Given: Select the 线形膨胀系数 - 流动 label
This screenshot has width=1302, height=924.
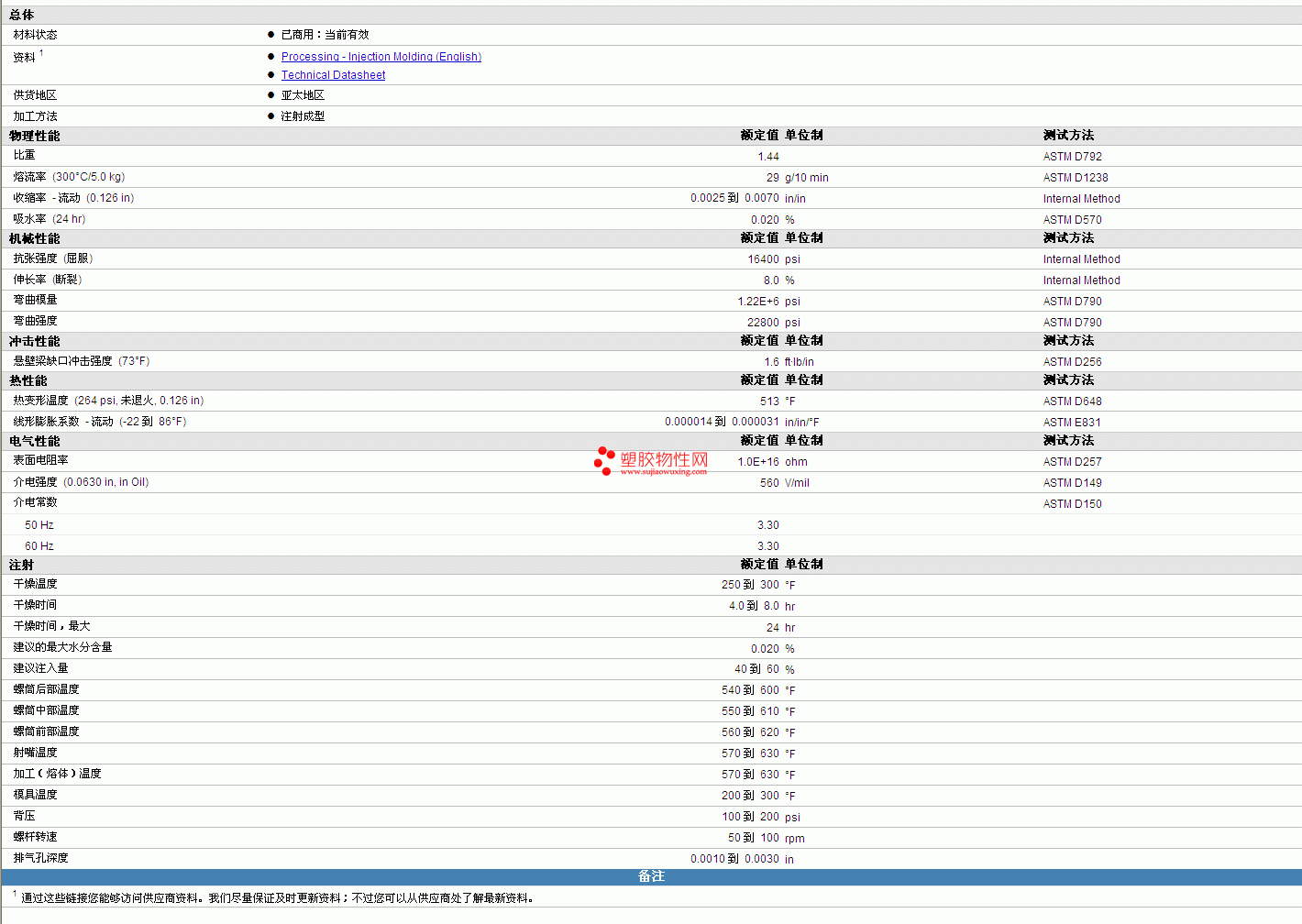Looking at the screenshot, I should click(x=100, y=422).
